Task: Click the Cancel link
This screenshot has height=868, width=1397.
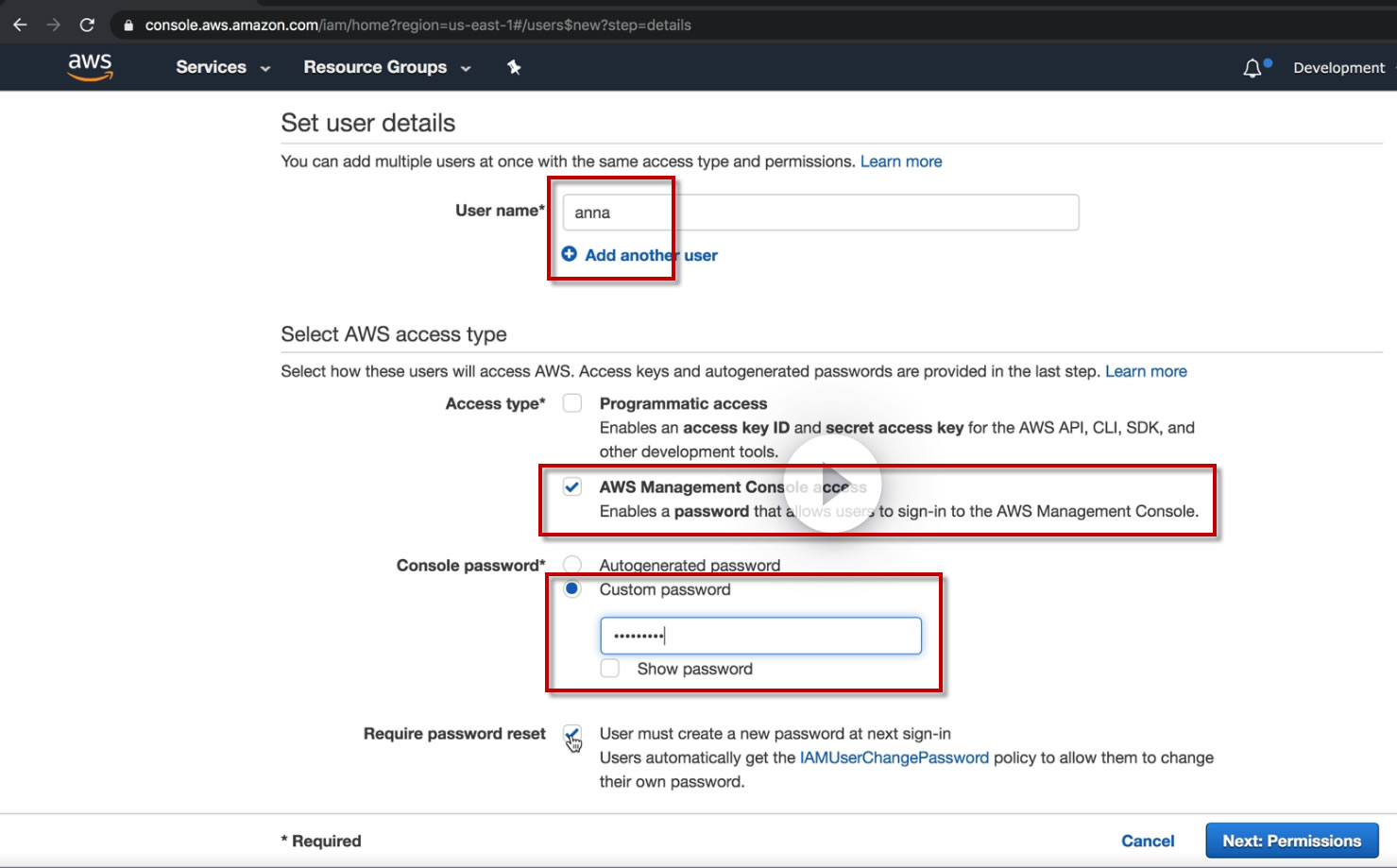Action: [1148, 841]
